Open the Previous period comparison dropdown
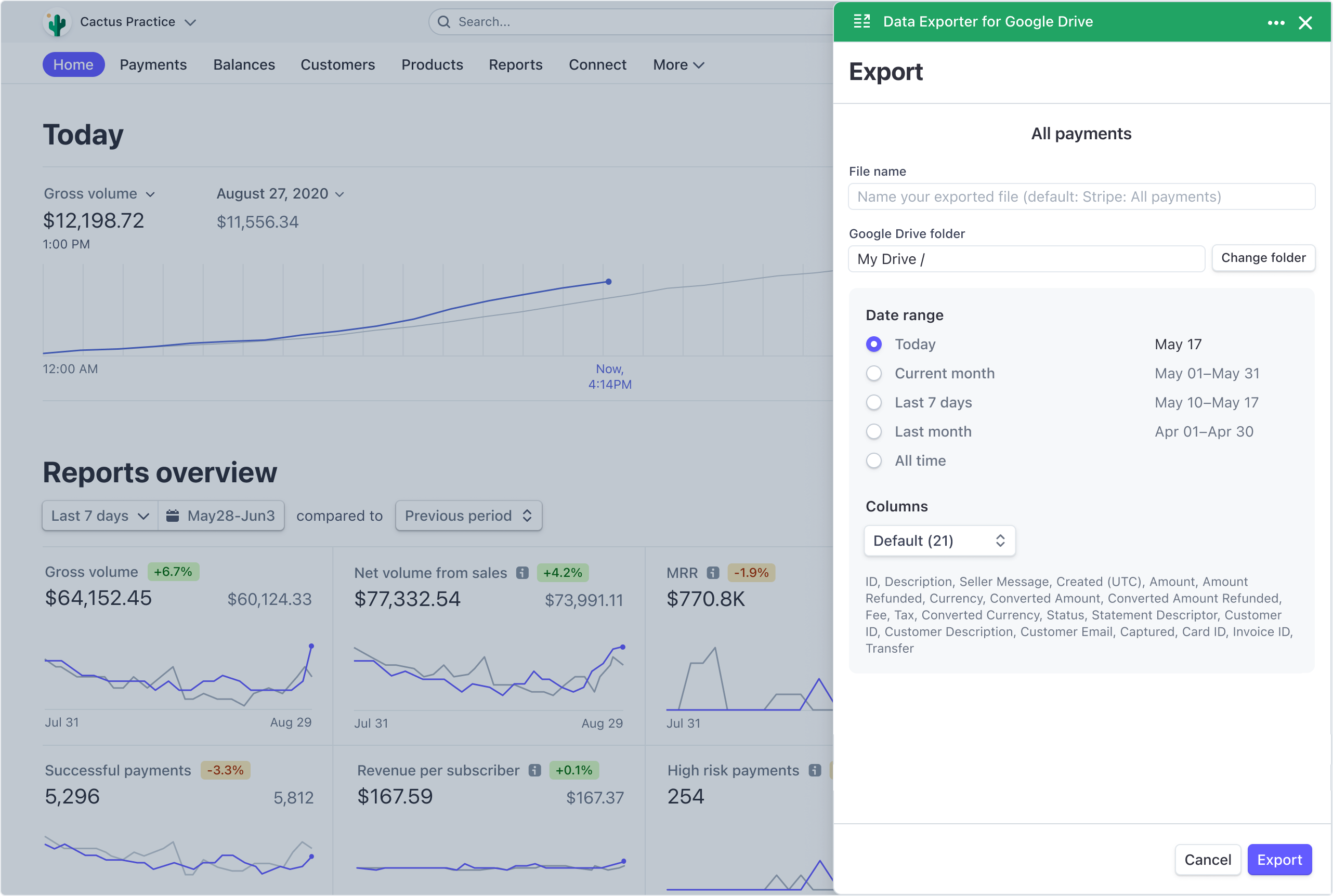Screen dimensions: 1333x896 pos(468,516)
